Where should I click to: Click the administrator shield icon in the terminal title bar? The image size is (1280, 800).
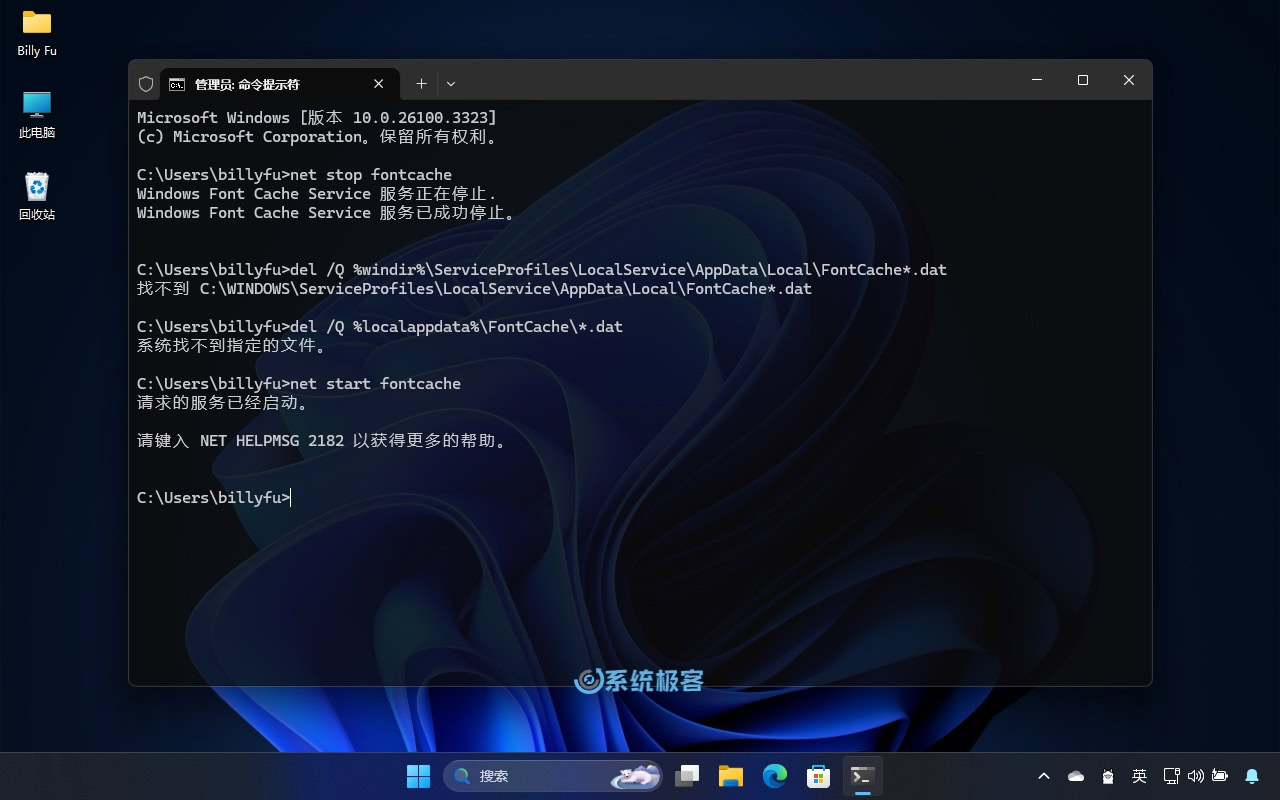tap(146, 84)
